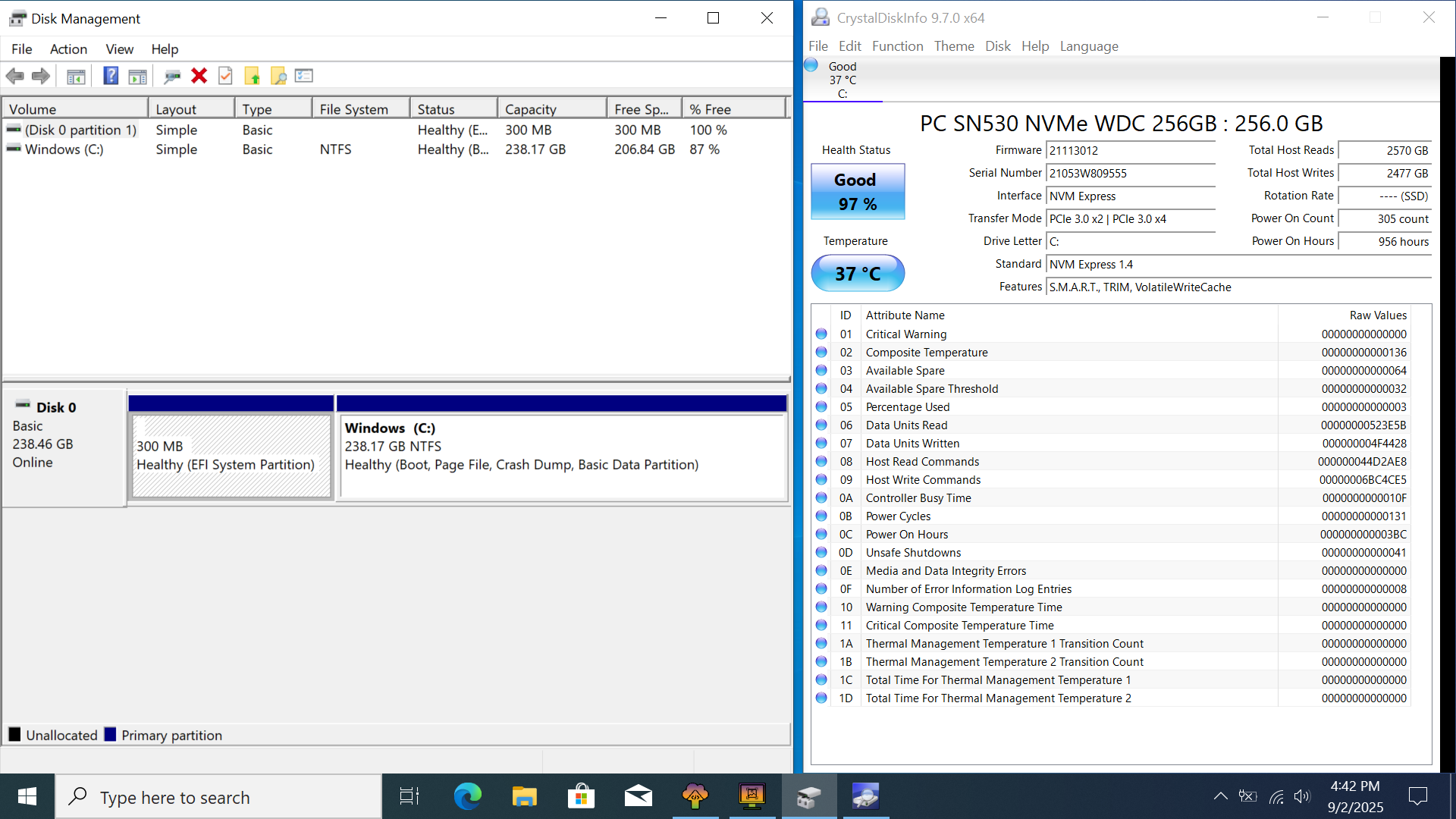Click the Wi-Fi network tray icon
The width and height of the screenshot is (1456, 819).
tap(1276, 796)
